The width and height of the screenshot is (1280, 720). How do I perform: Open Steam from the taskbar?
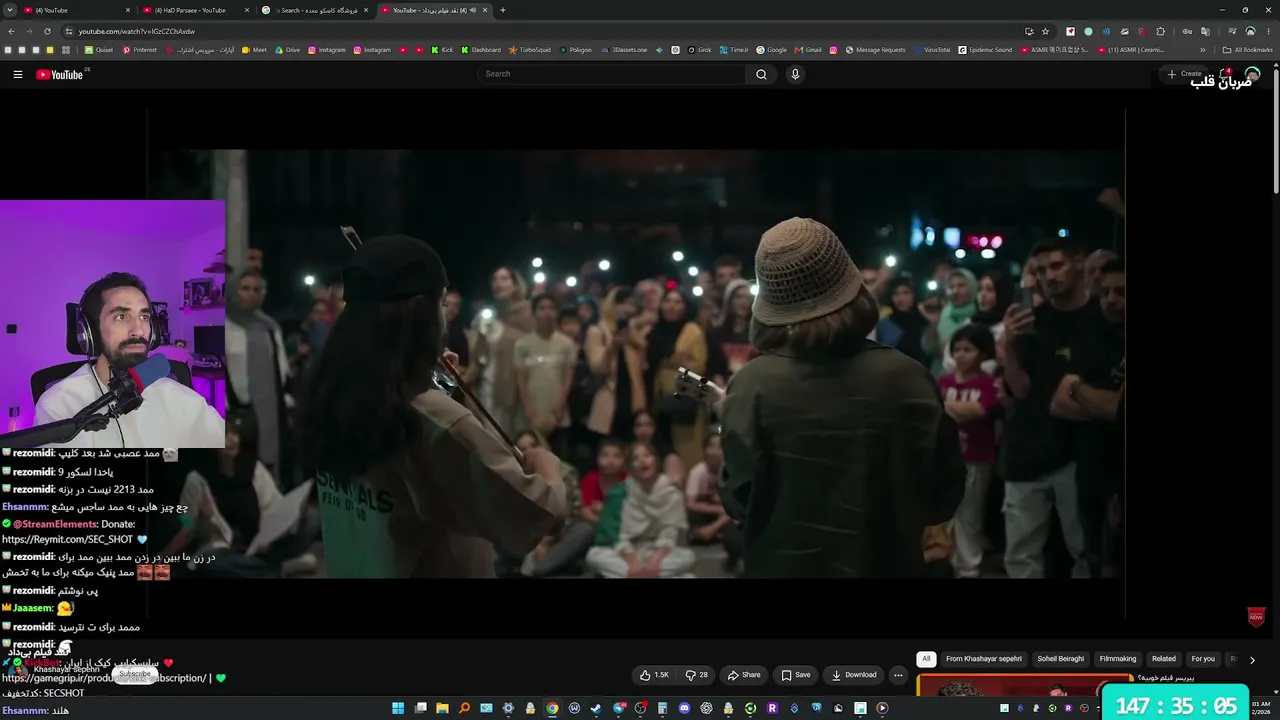pos(596,708)
